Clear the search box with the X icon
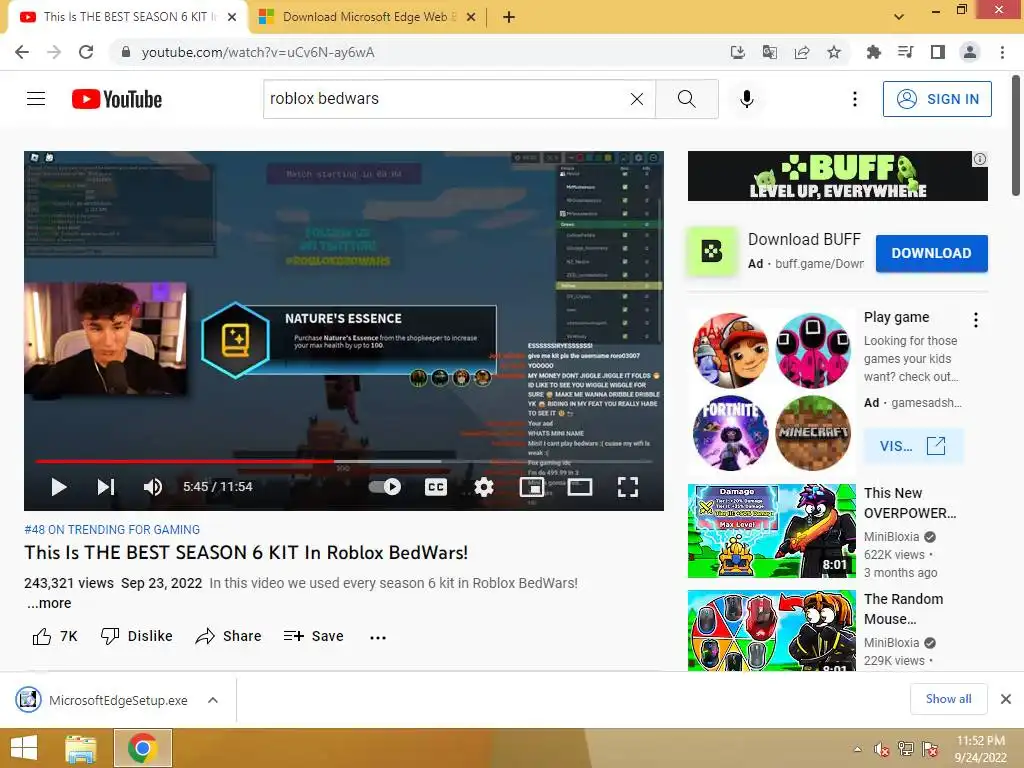This screenshot has height=768, width=1024. pyautogui.click(x=637, y=99)
